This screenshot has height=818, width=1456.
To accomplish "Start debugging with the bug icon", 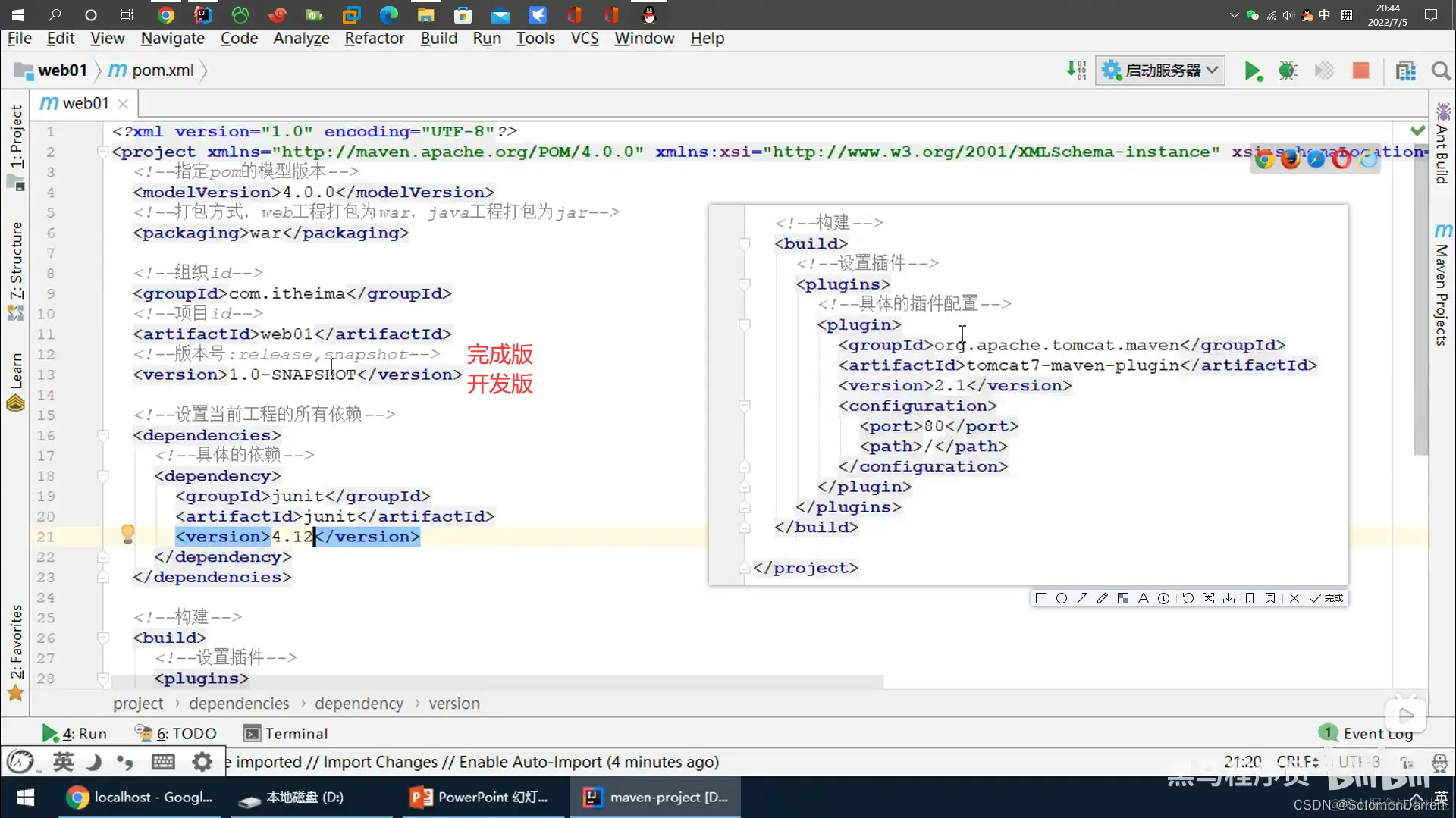I will (1288, 71).
